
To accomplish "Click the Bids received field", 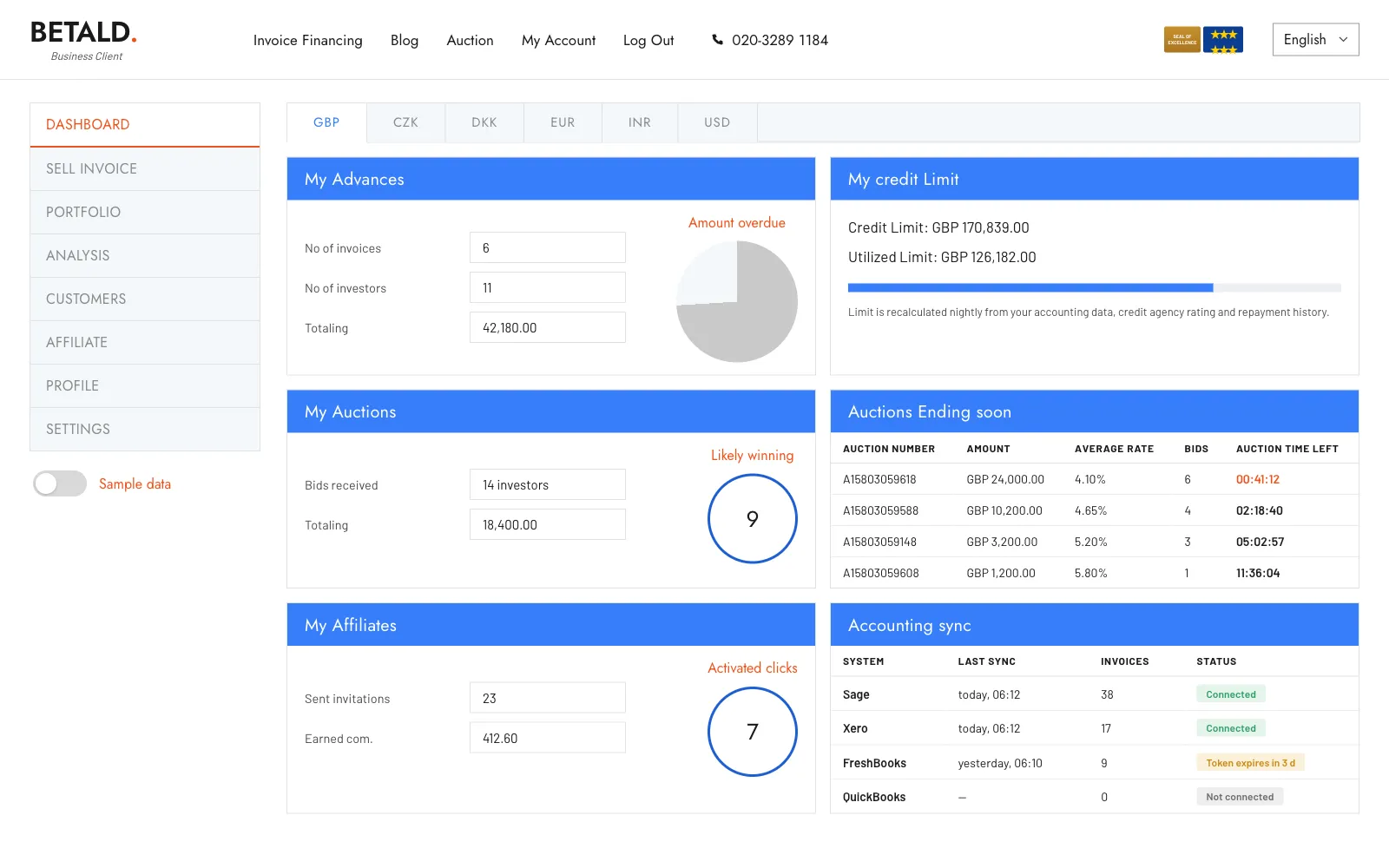I will coord(548,484).
